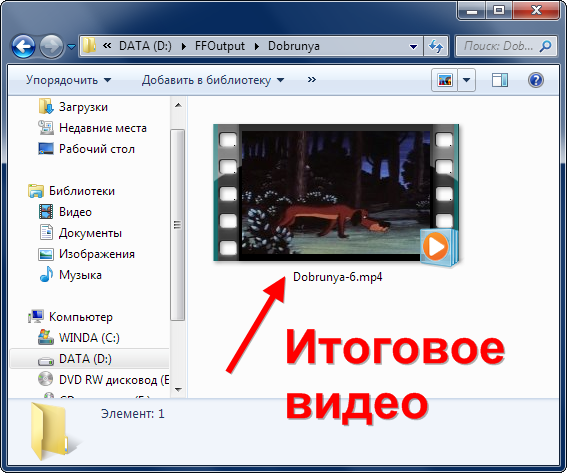Open view options dropdown arrow
Screen dimensions: 567x473
click(467, 80)
